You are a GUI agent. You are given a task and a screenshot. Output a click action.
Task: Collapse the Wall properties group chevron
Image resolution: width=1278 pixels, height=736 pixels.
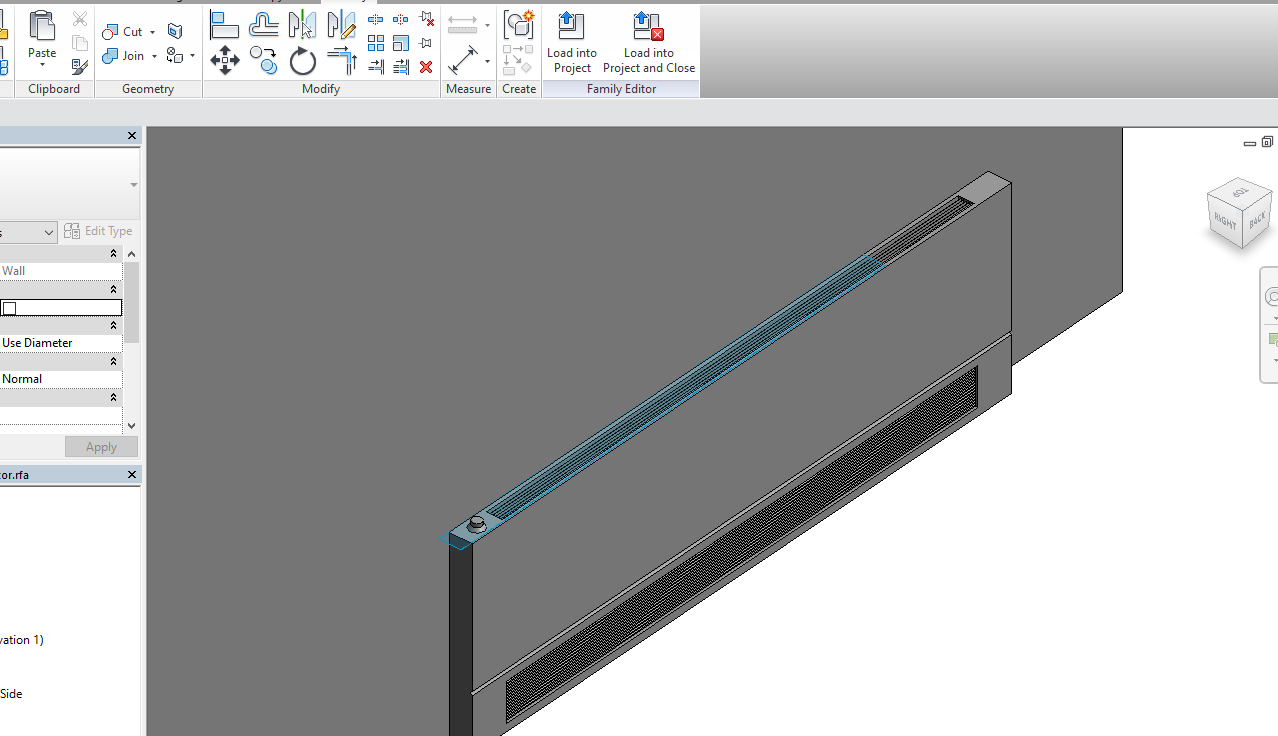coord(112,253)
